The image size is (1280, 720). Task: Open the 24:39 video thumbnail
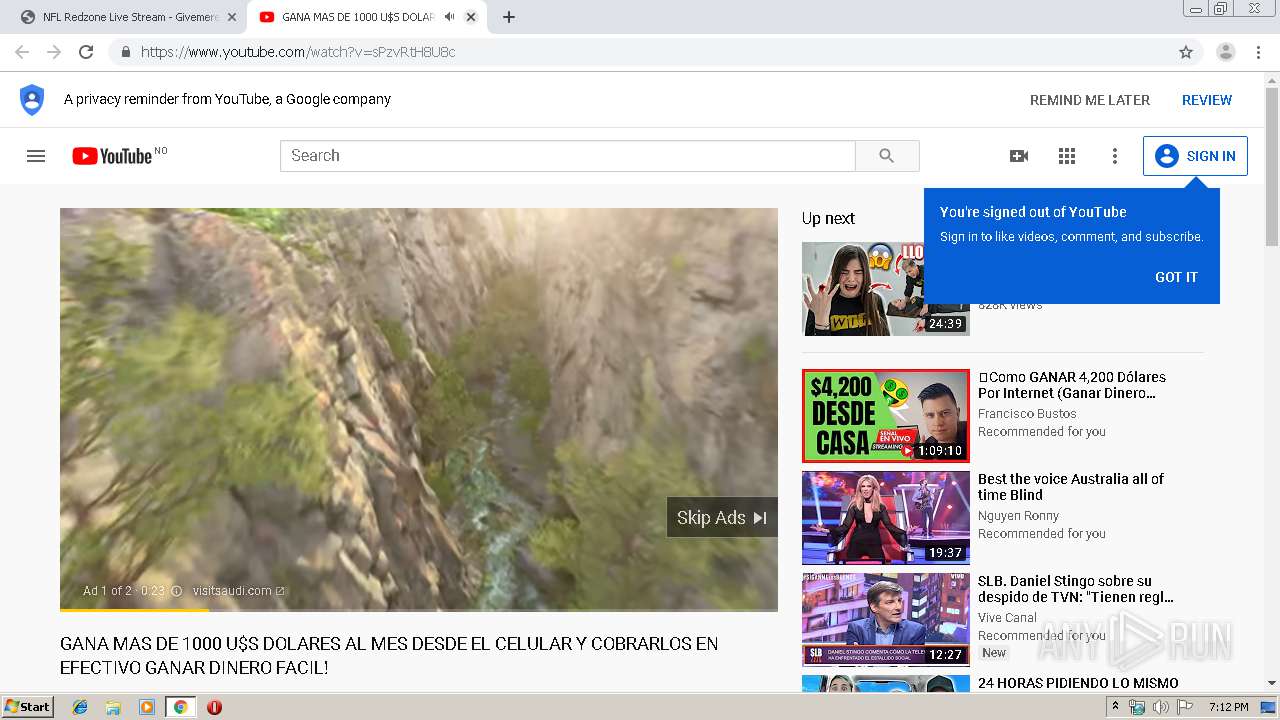pos(885,289)
